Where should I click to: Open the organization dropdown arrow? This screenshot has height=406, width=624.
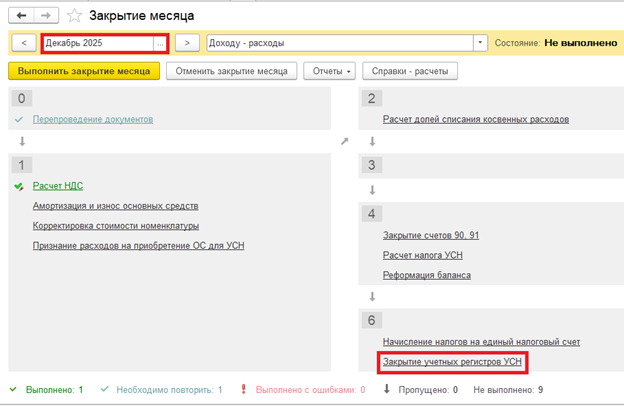480,43
